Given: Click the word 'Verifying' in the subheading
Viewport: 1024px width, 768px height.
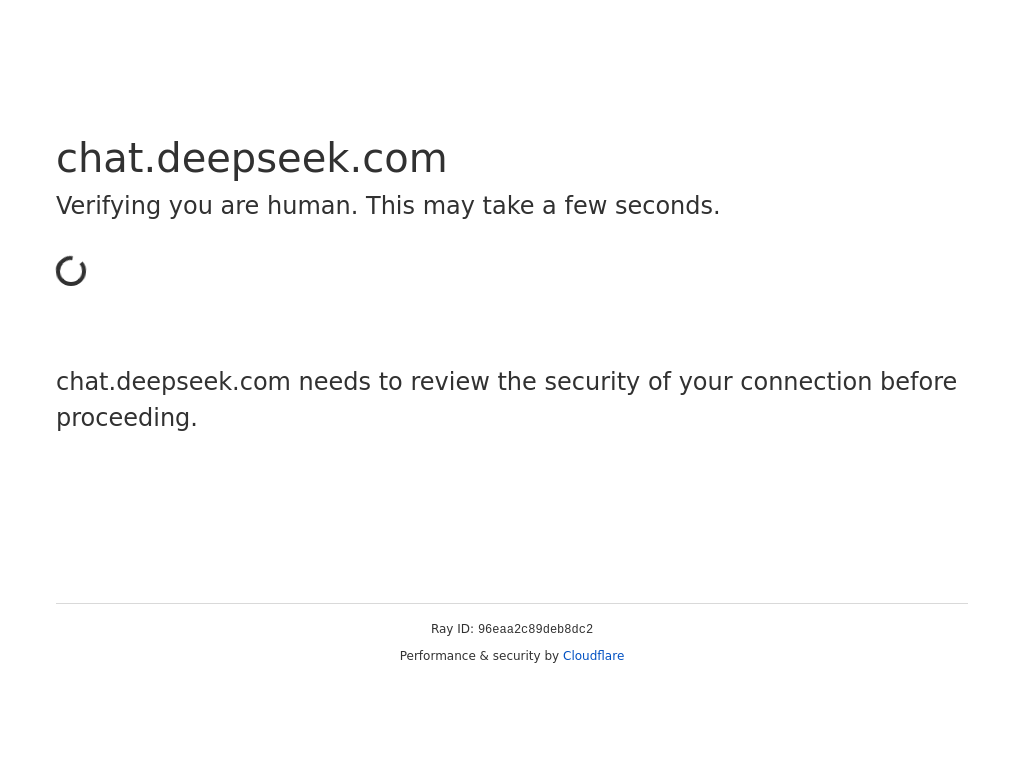Looking at the screenshot, I should (108, 206).
